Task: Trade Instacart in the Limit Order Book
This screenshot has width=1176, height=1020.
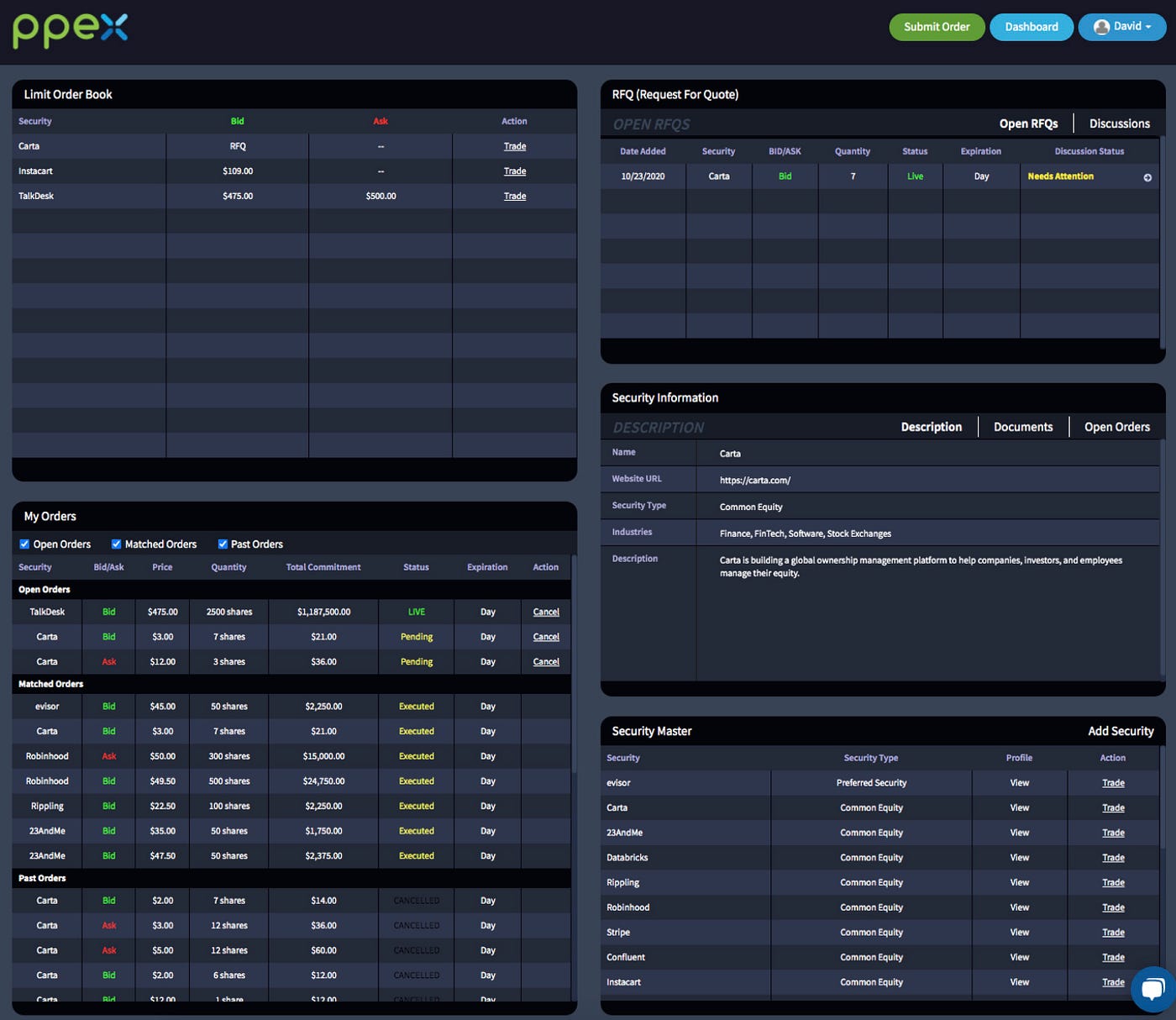Action: tap(515, 171)
